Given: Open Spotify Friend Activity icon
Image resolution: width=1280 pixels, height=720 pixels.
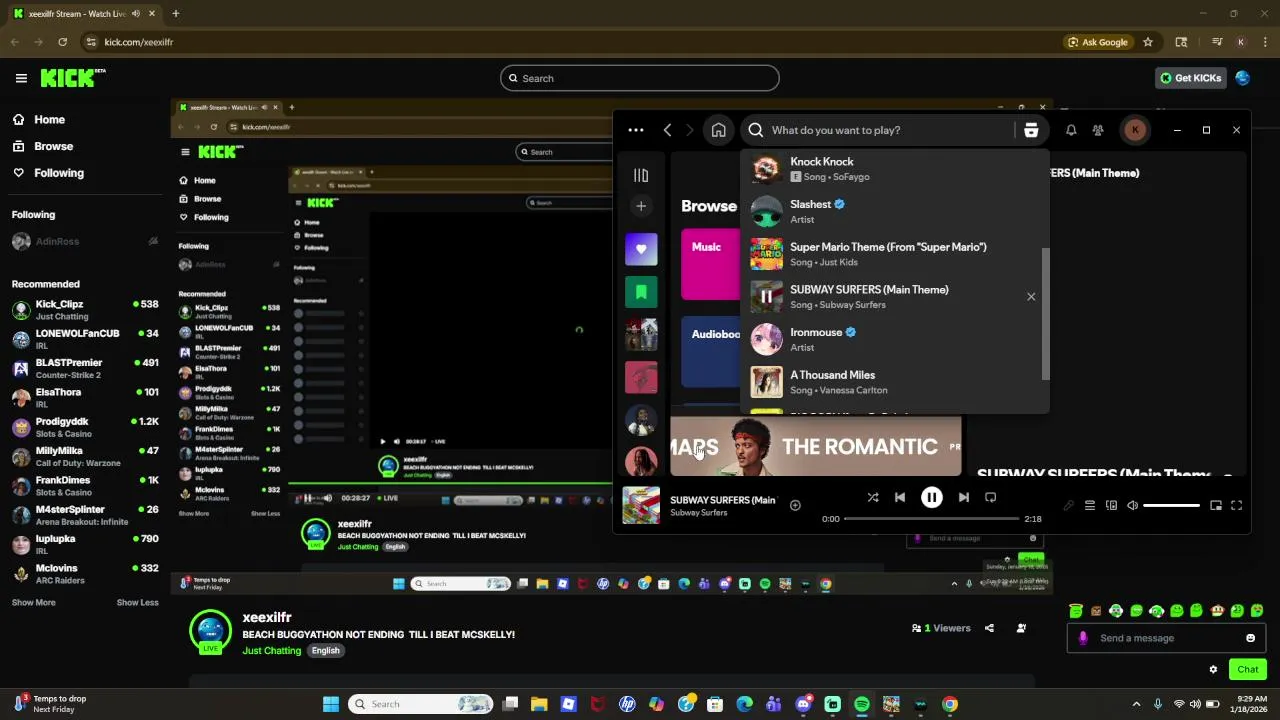Looking at the screenshot, I should pos(1098,130).
